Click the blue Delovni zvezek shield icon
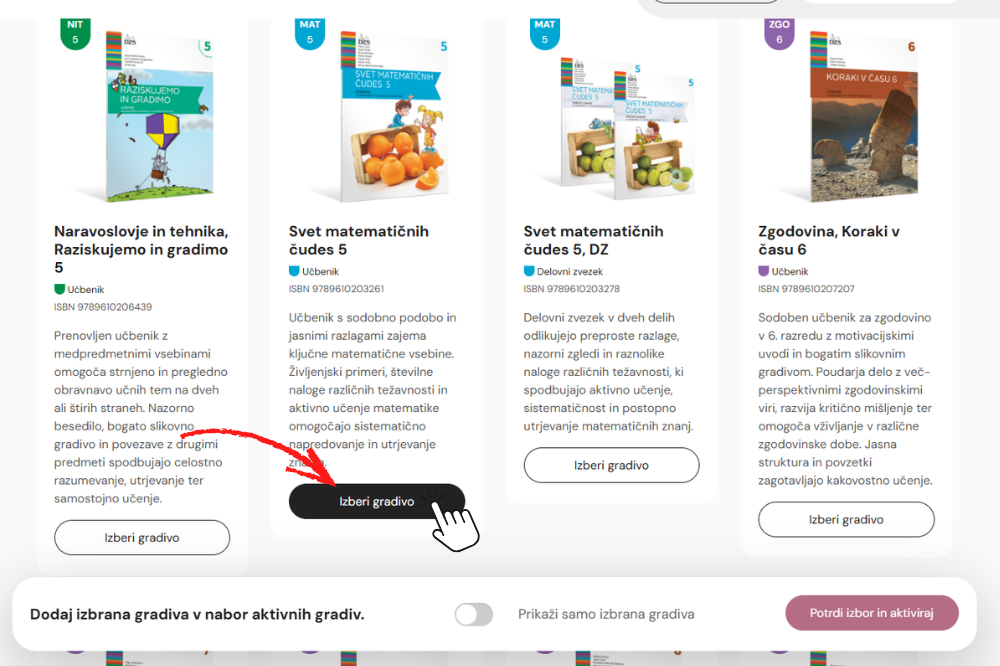This screenshot has height=666, width=1000. (529, 271)
